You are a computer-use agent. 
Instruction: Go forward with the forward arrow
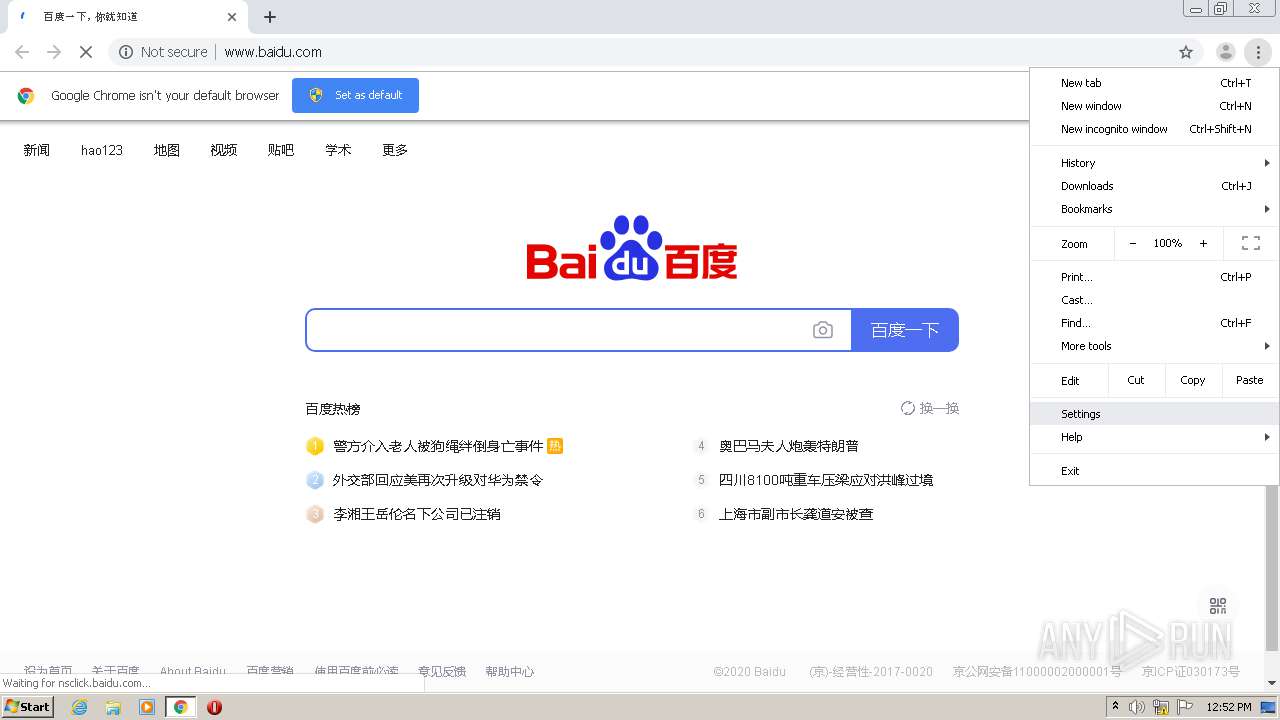54,52
